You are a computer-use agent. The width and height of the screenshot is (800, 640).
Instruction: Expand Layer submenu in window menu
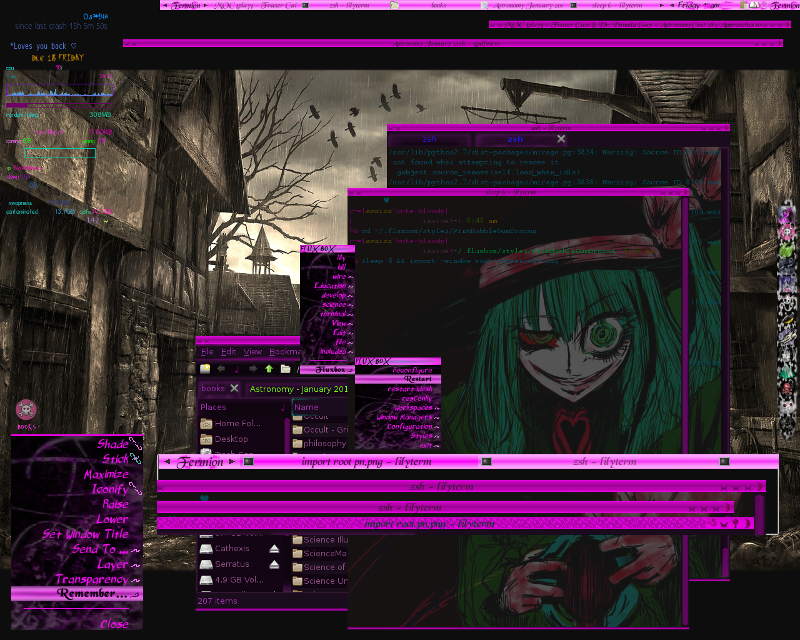(77, 564)
